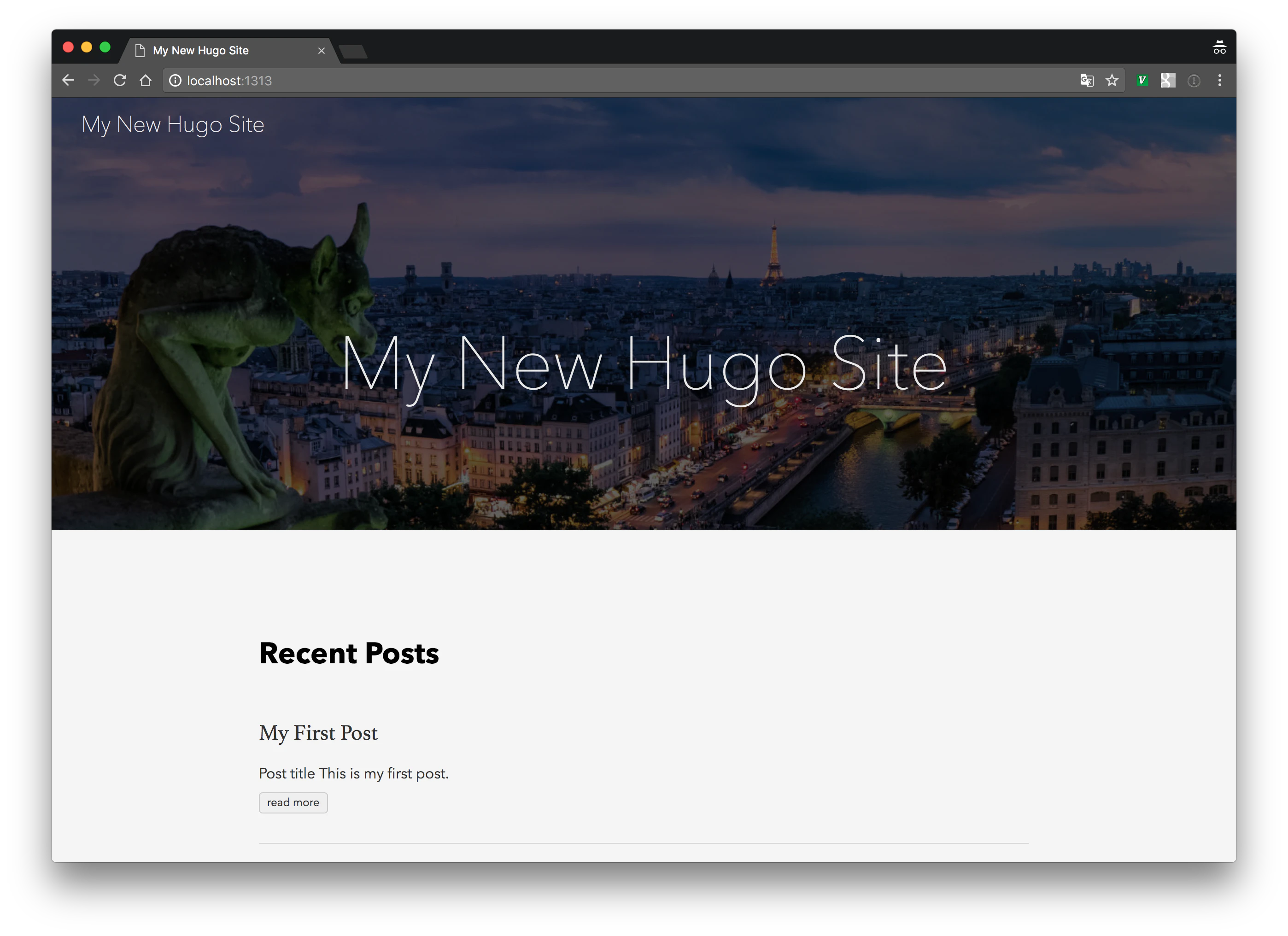
Task: Click My New Hugo Site header link
Action: pos(173,124)
